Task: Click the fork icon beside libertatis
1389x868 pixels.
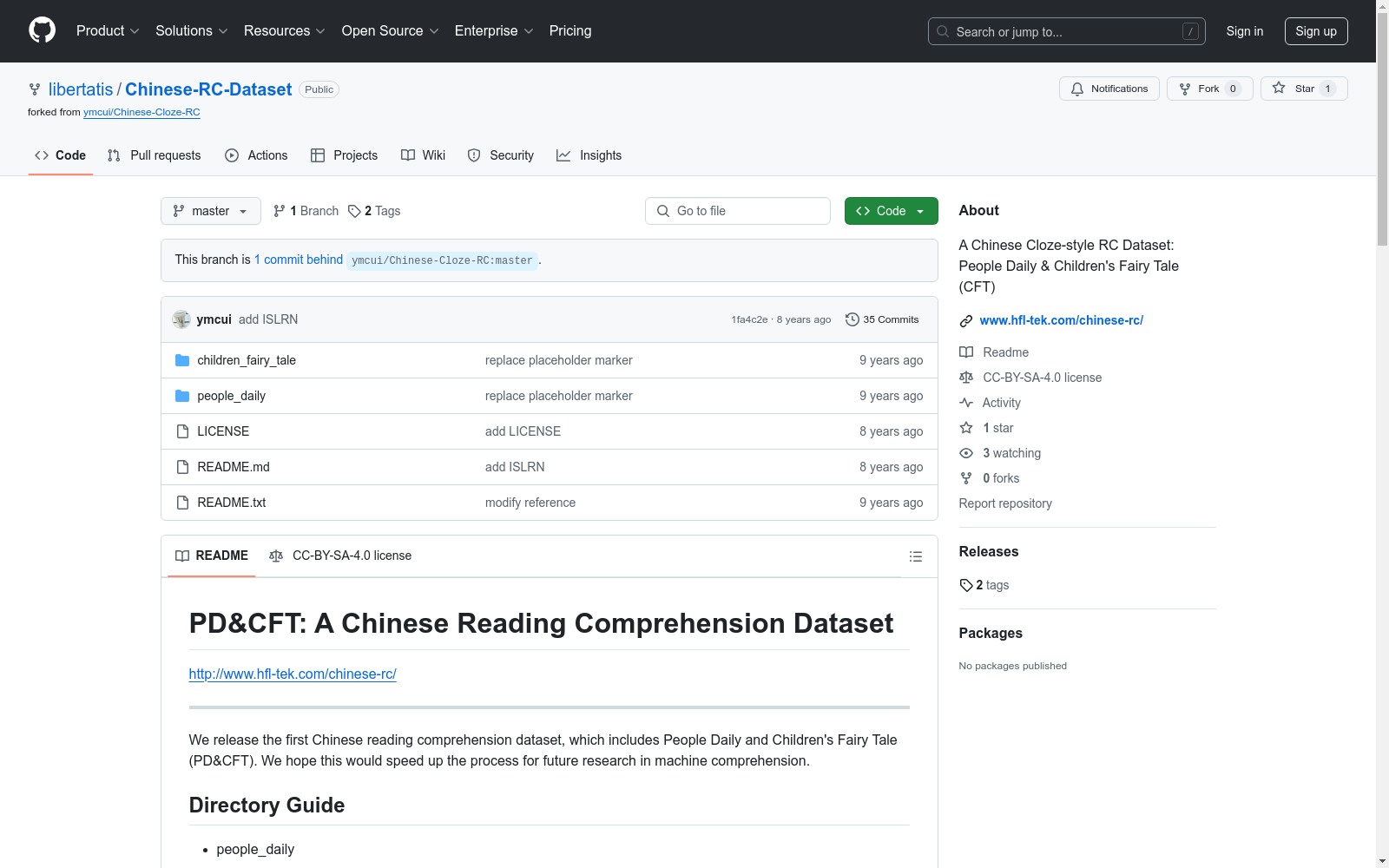Action: pos(35,89)
